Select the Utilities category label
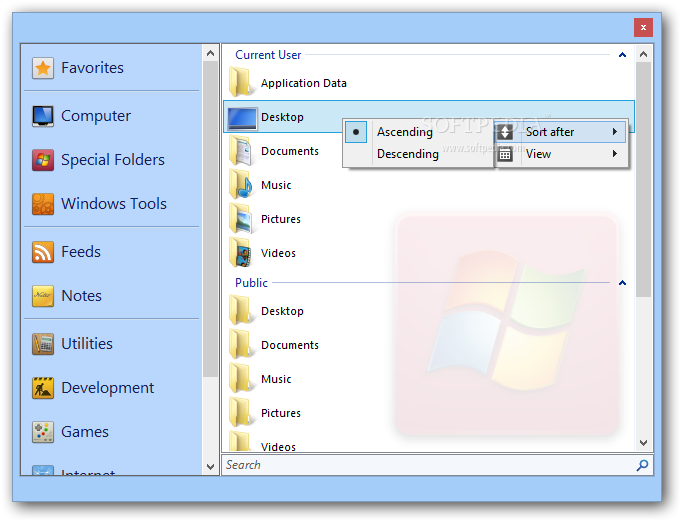682x522 pixels. click(87, 344)
